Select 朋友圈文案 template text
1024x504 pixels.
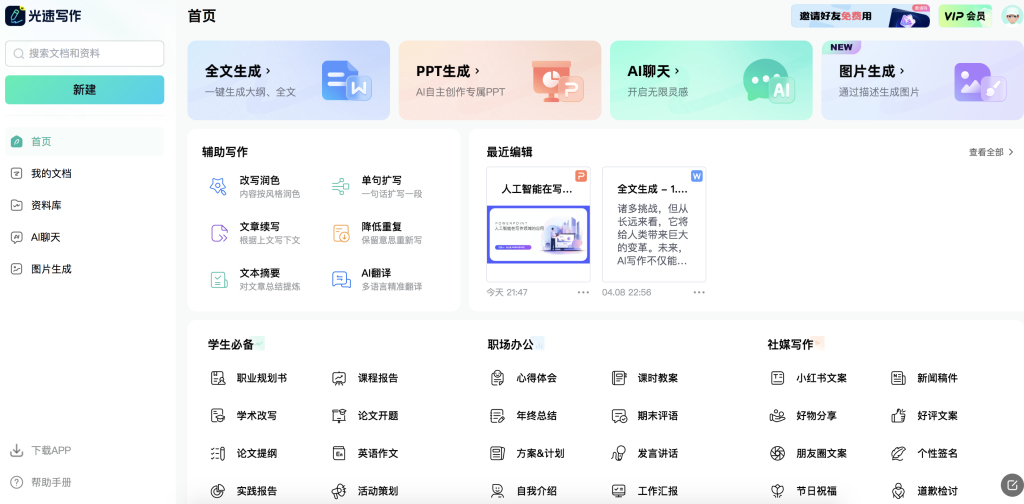point(822,454)
